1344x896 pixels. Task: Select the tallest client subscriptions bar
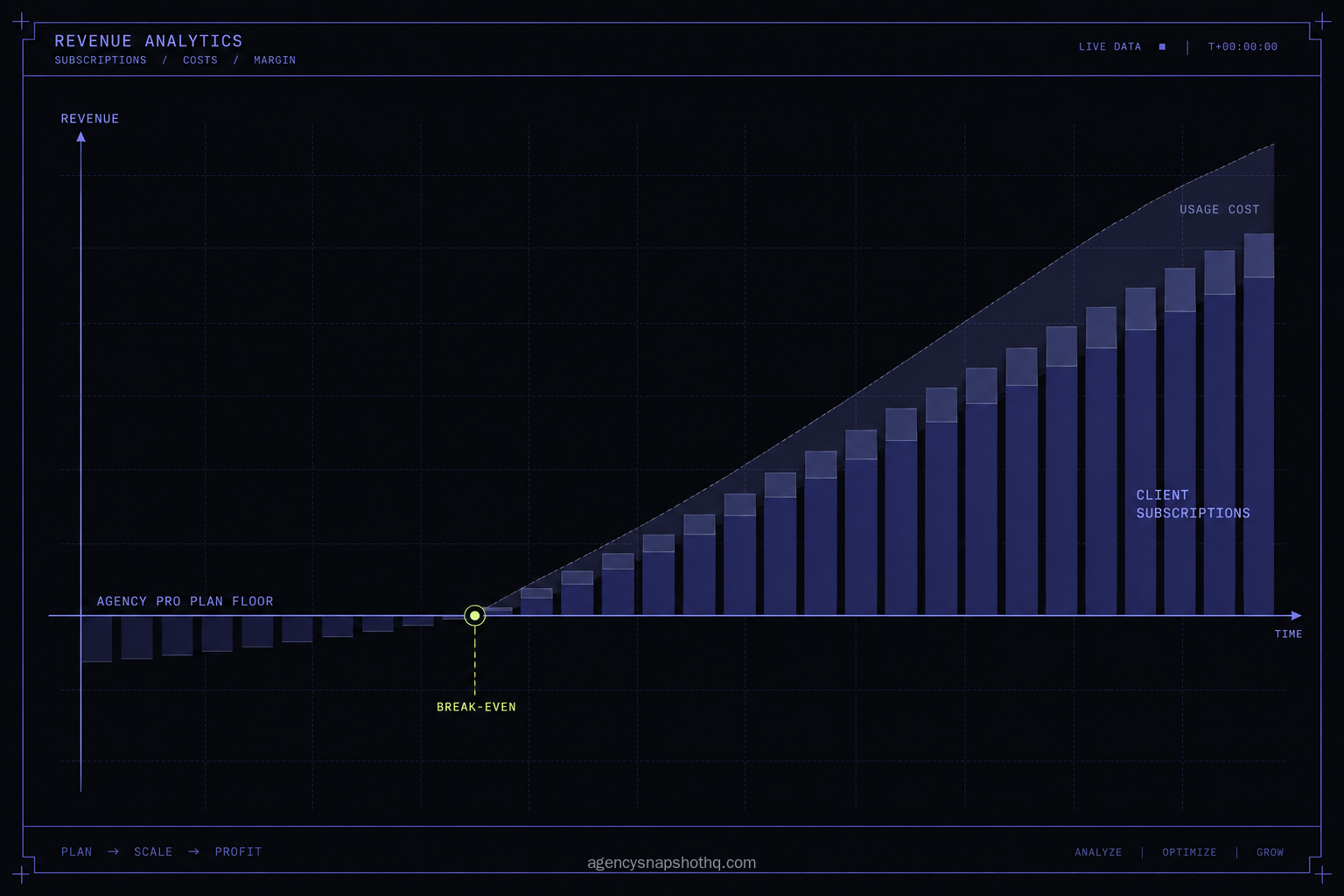(1259, 446)
